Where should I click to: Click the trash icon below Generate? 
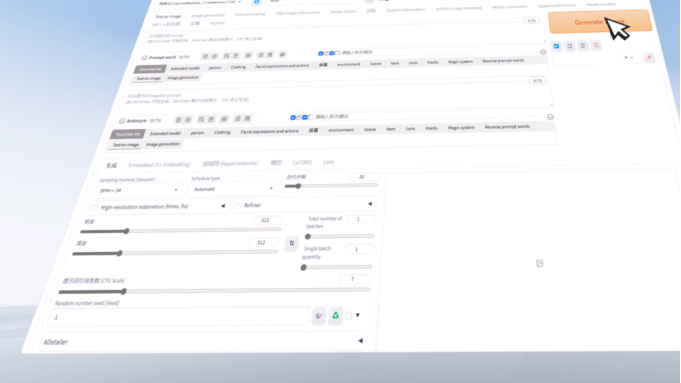[583, 46]
